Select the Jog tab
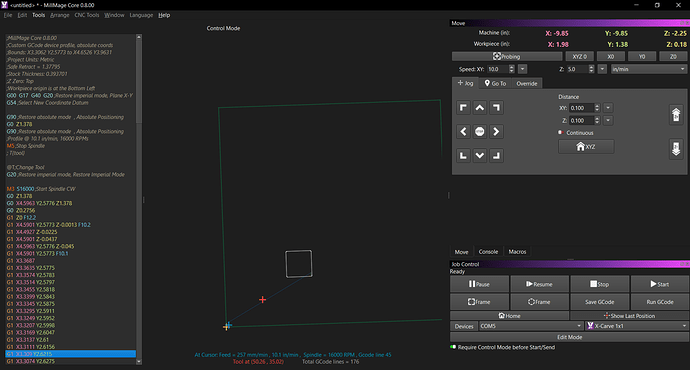The width and height of the screenshot is (690, 370). [x=466, y=83]
